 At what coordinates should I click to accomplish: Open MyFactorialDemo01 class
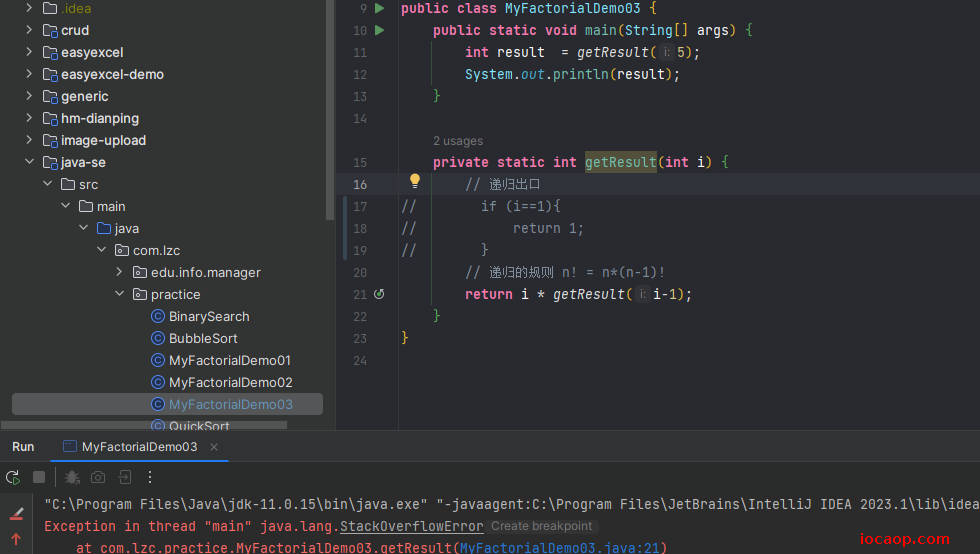[229, 360]
